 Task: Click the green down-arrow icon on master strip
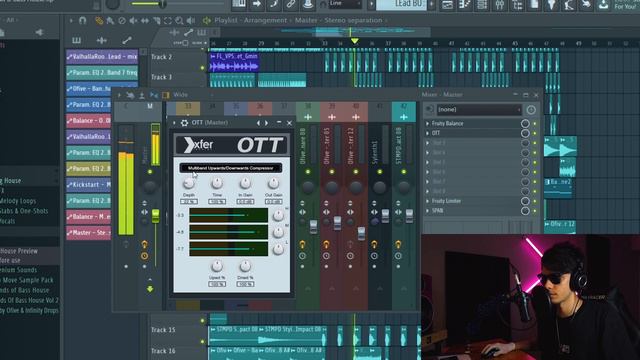pos(150,289)
